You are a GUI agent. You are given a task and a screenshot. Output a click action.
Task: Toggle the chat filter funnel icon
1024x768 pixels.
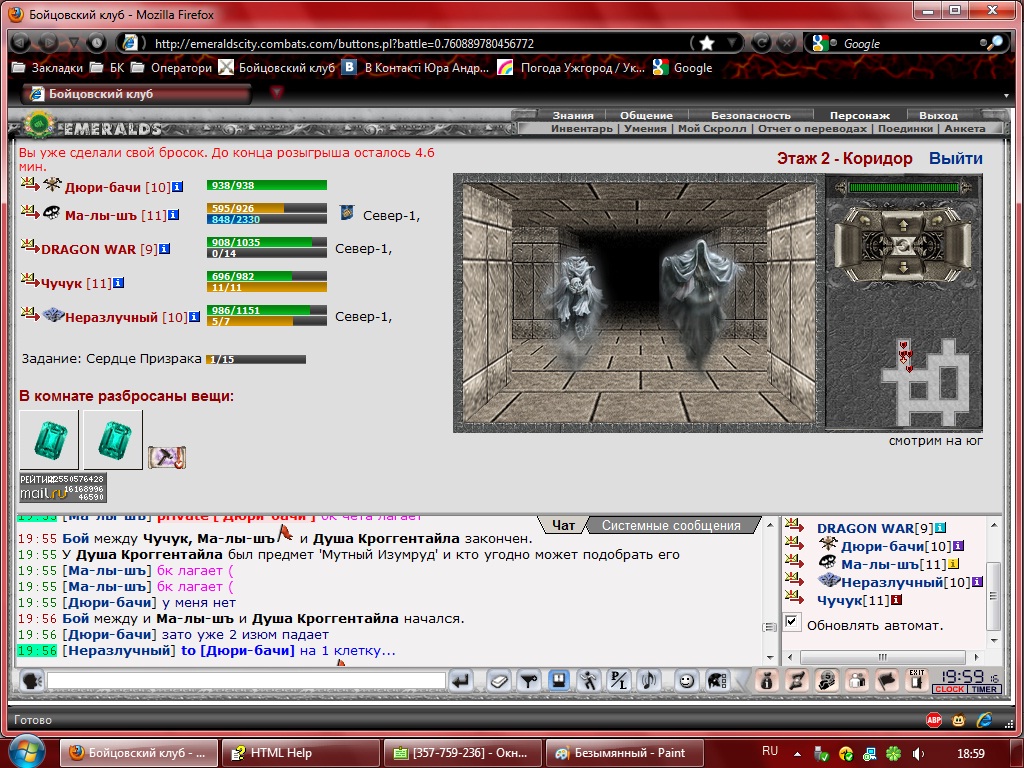tap(528, 681)
